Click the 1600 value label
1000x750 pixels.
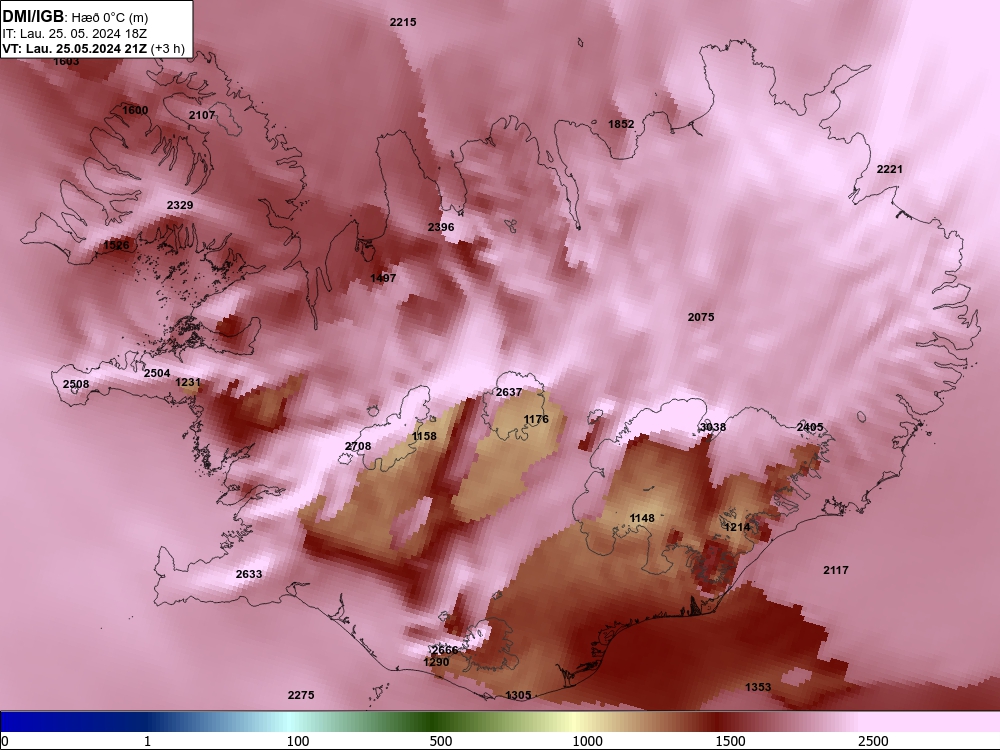[135, 110]
